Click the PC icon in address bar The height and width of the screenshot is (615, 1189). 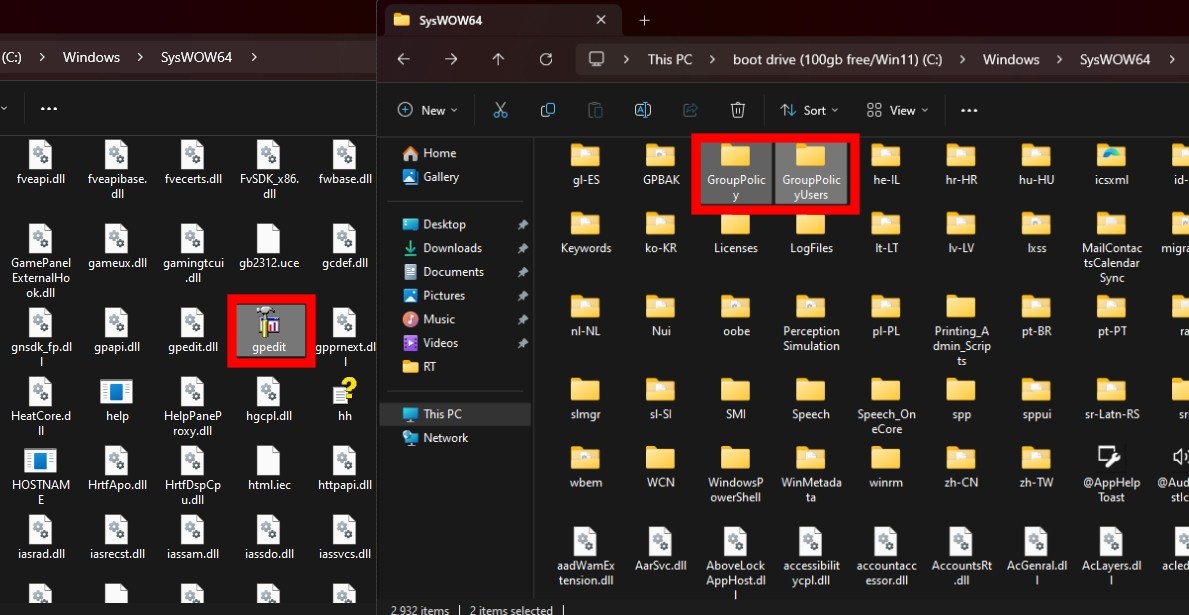tap(597, 59)
